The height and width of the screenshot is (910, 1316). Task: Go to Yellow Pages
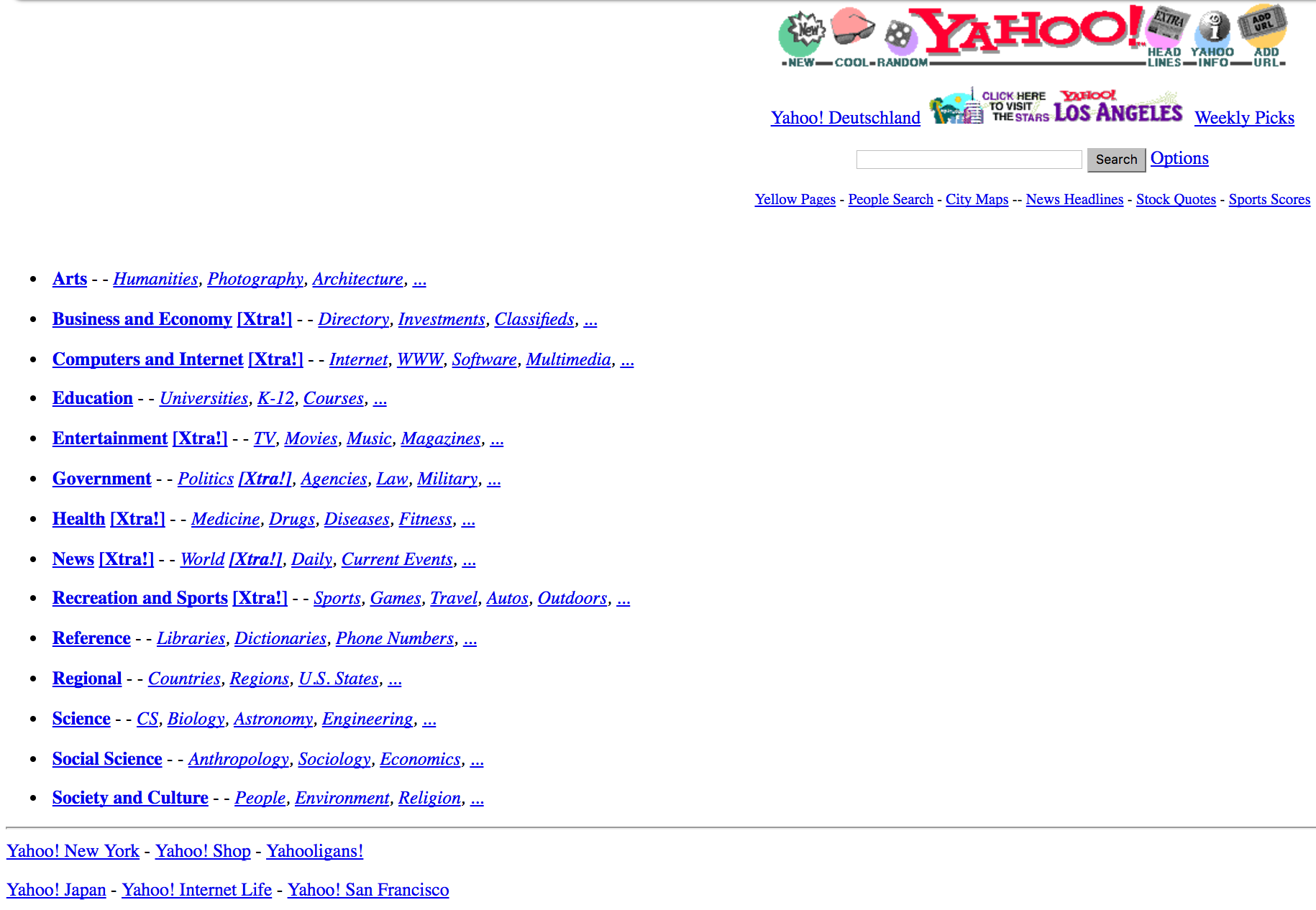[795, 199]
